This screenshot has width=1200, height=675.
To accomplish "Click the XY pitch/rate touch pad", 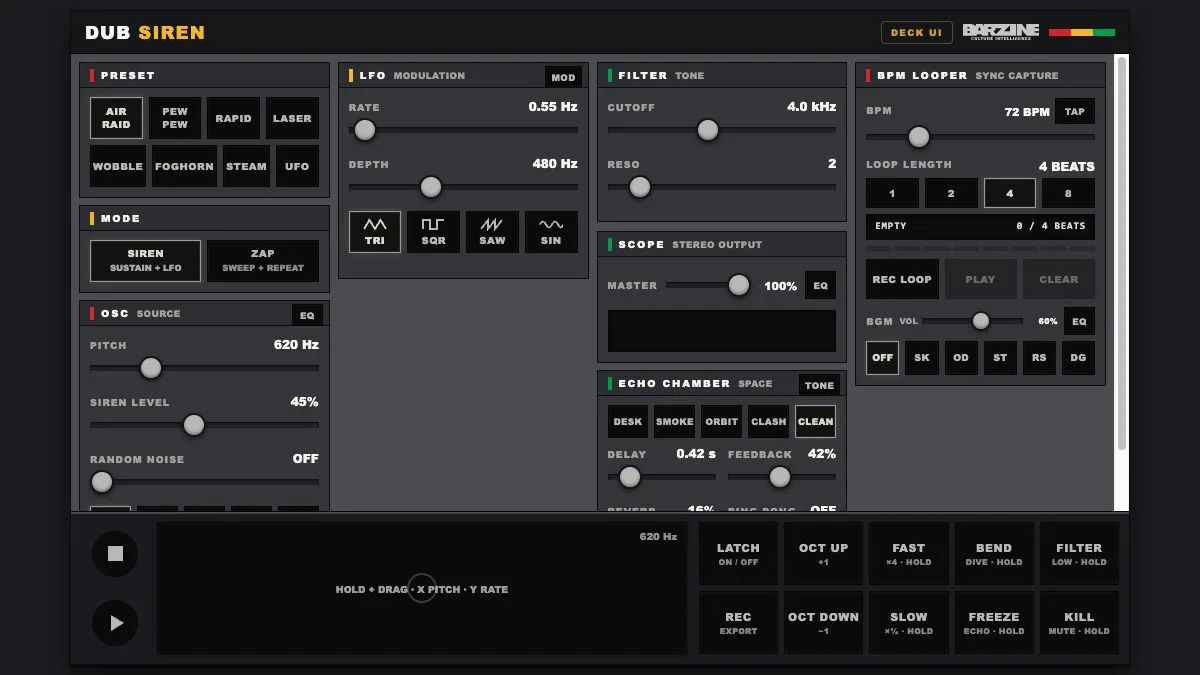I will pos(422,589).
